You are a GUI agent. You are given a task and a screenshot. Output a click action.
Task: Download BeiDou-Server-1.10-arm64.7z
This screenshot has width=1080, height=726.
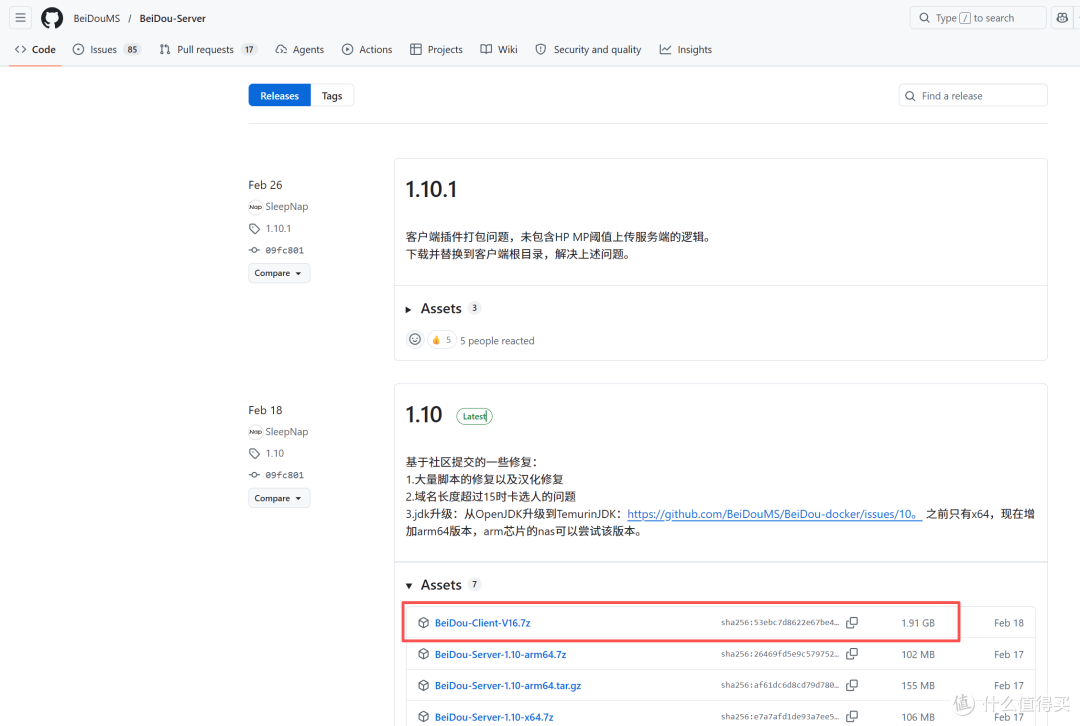tap(501, 654)
